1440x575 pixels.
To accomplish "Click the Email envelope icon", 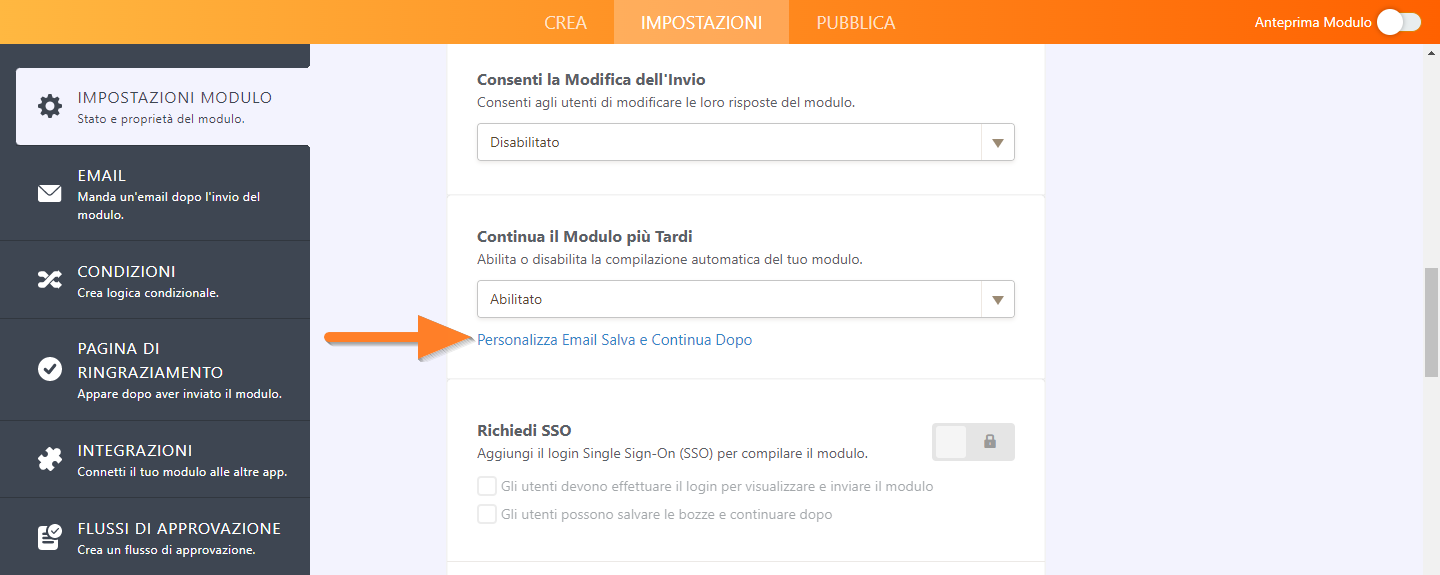I will (x=49, y=193).
